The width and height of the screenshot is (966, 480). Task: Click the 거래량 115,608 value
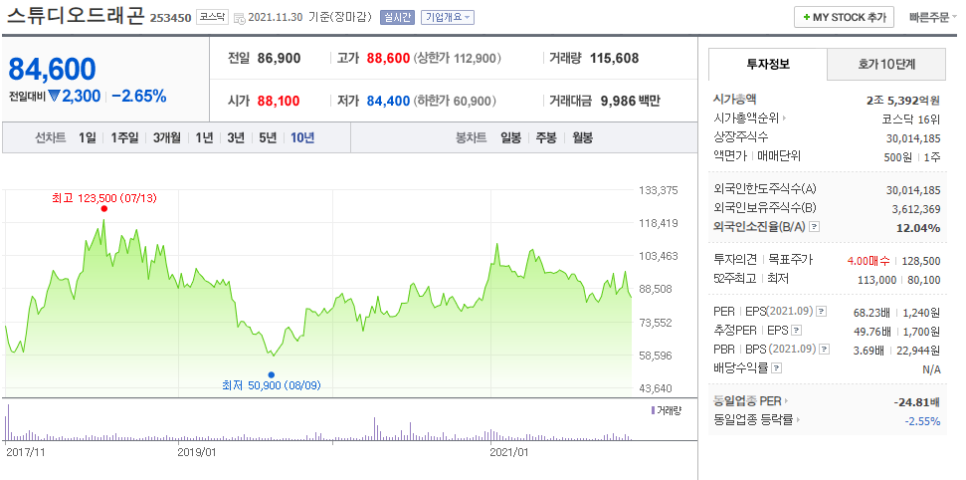pos(614,59)
